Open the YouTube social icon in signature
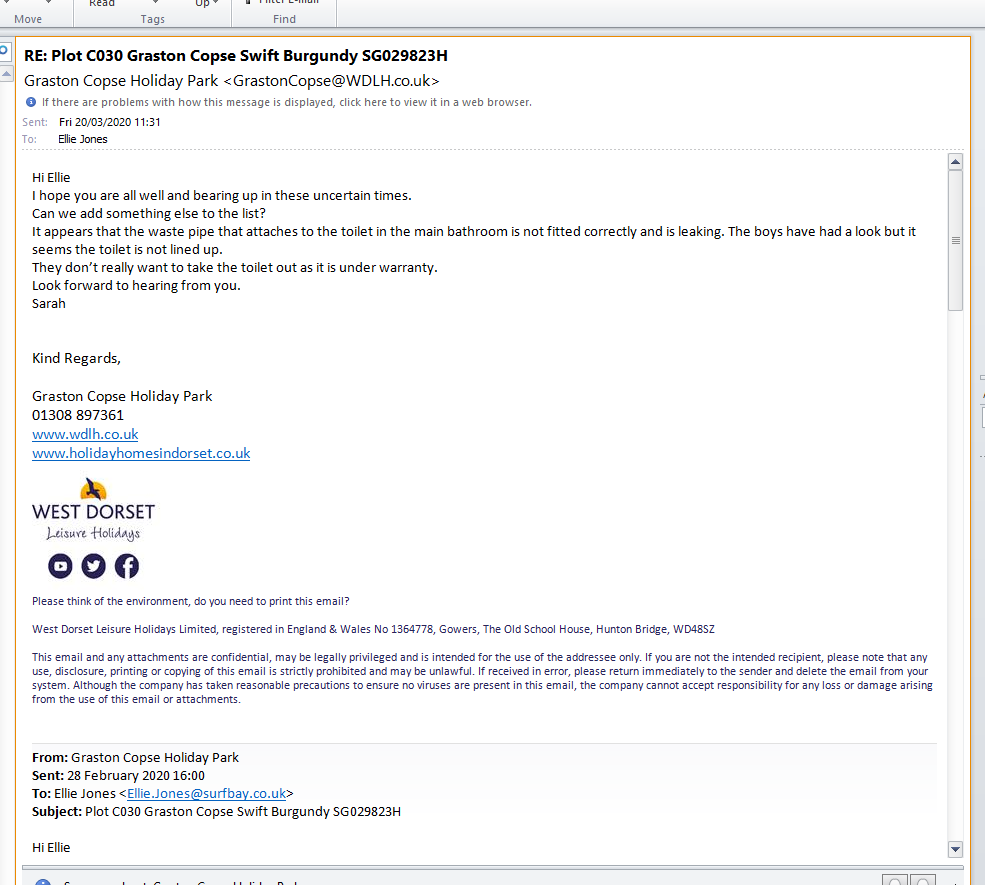This screenshot has height=885, width=985. click(x=60, y=566)
